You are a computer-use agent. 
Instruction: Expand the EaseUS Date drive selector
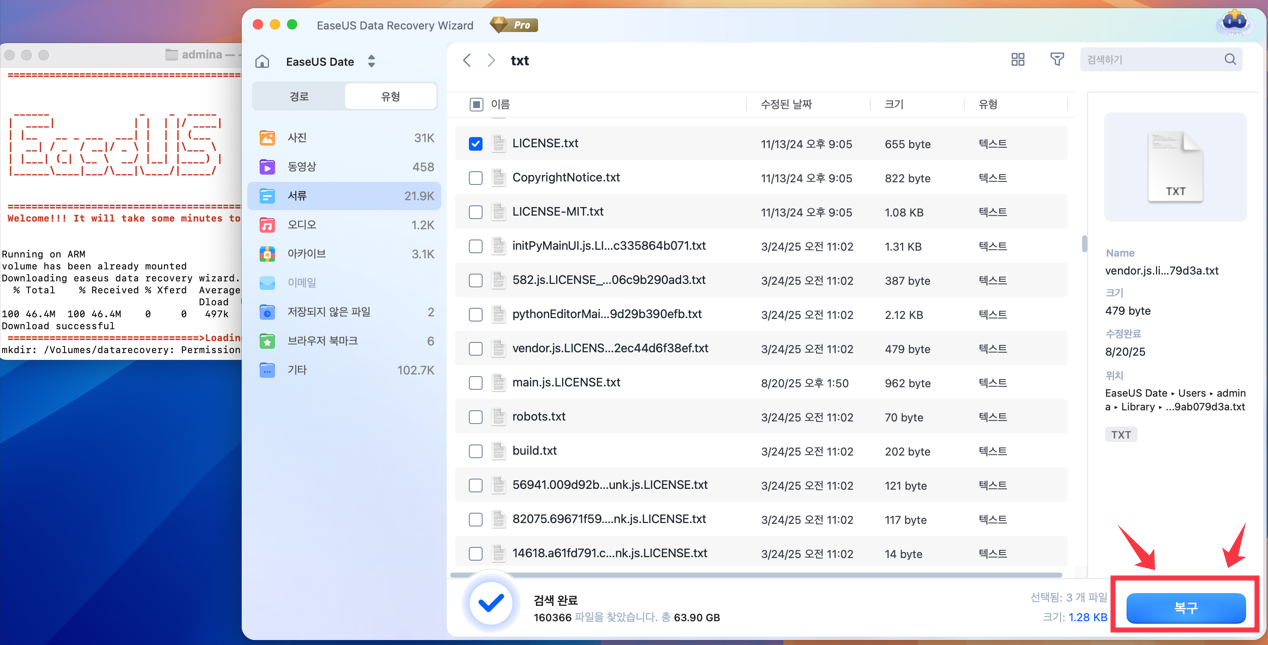pyautogui.click(x=371, y=62)
